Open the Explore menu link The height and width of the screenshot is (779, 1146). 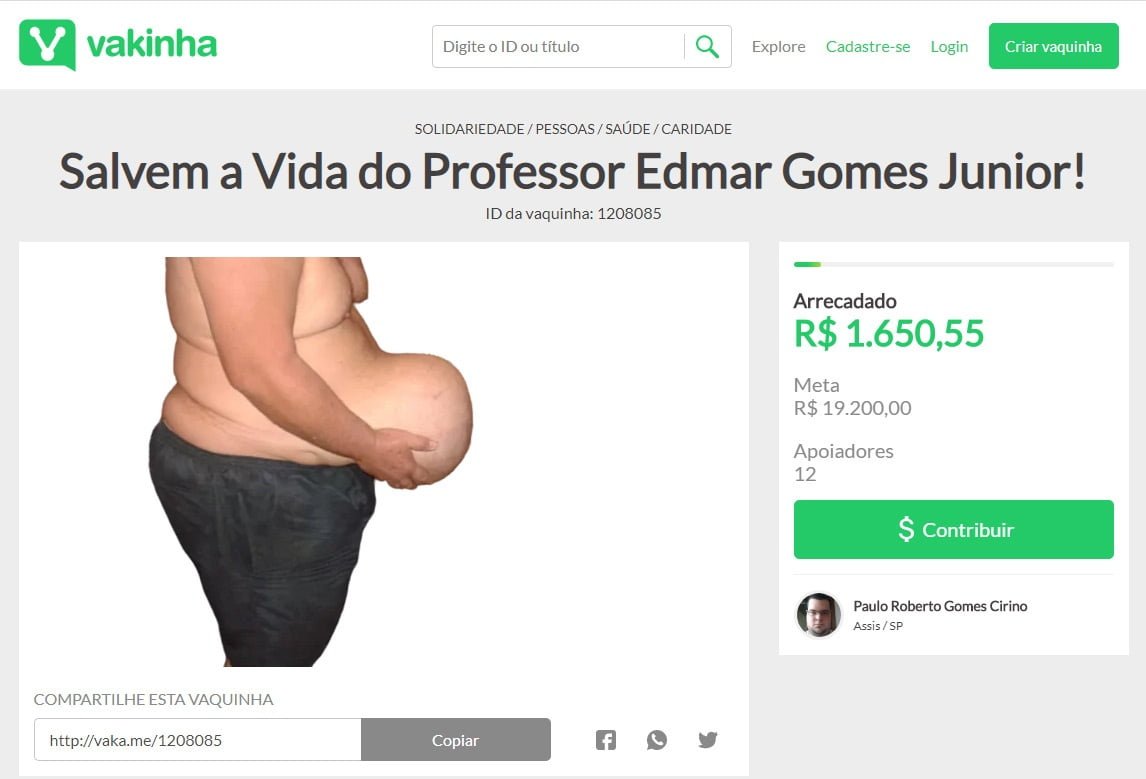778,47
